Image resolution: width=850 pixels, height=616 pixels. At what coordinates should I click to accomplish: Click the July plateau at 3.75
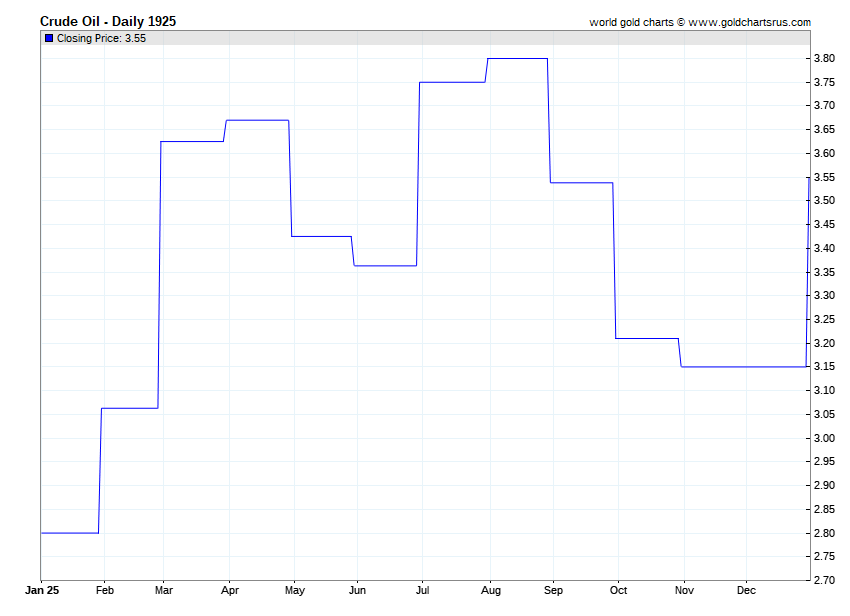[x=452, y=82]
